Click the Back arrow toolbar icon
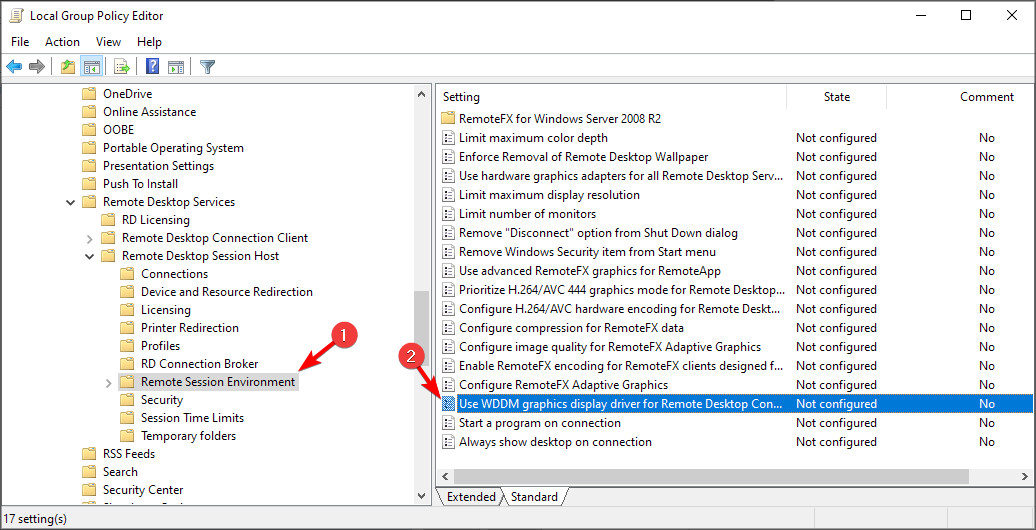The height and width of the screenshot is (530, 1036). (x=15, y=67)
